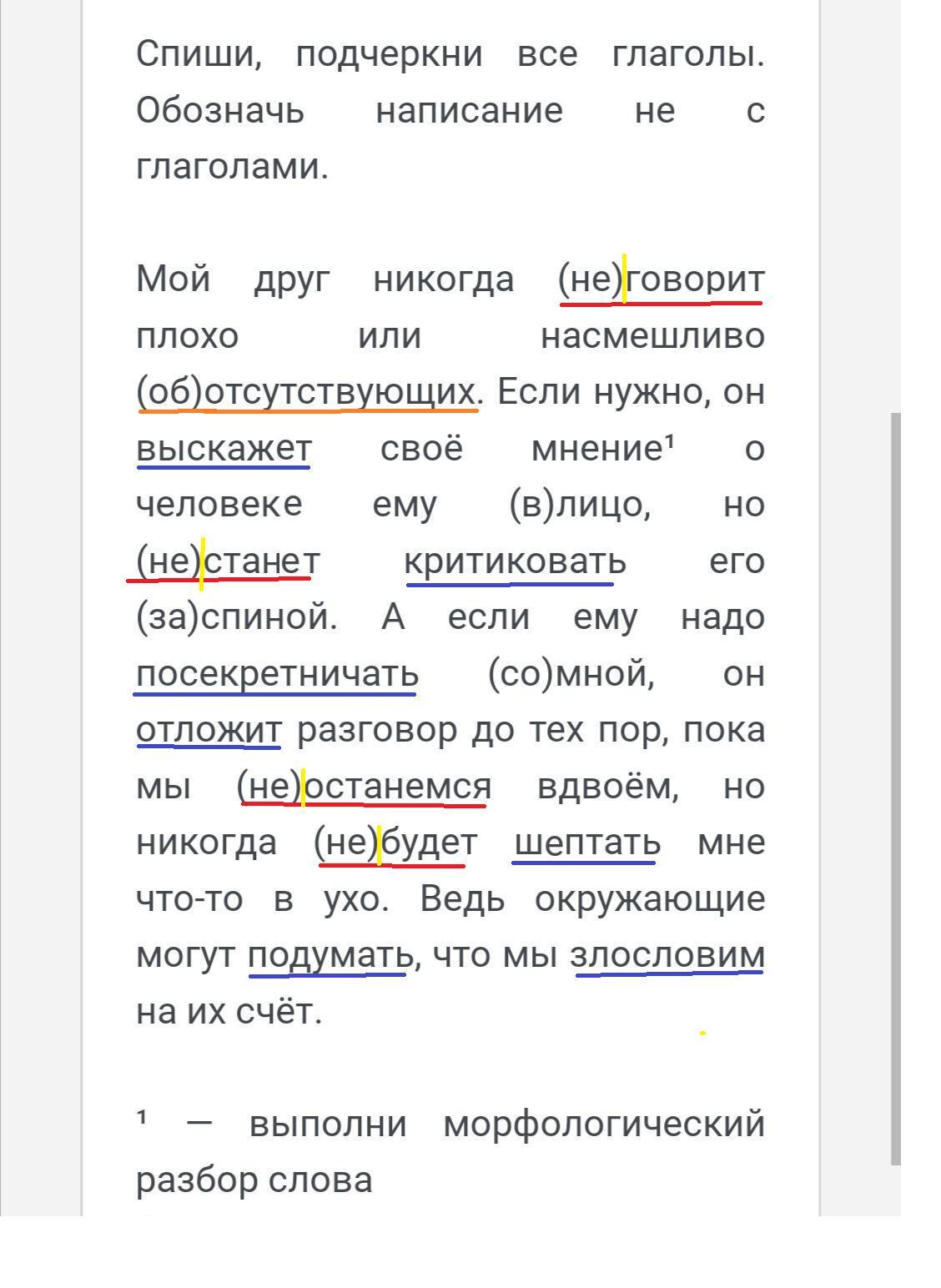Click the word "насмешливо"

(652, 336)
